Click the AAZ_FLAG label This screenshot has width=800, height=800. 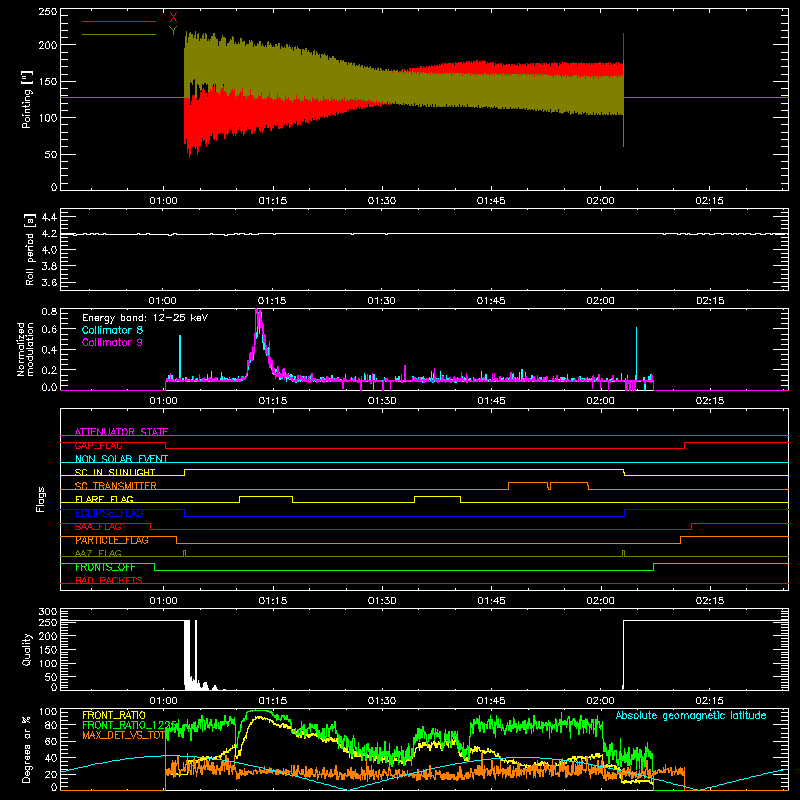pos(98,553)
